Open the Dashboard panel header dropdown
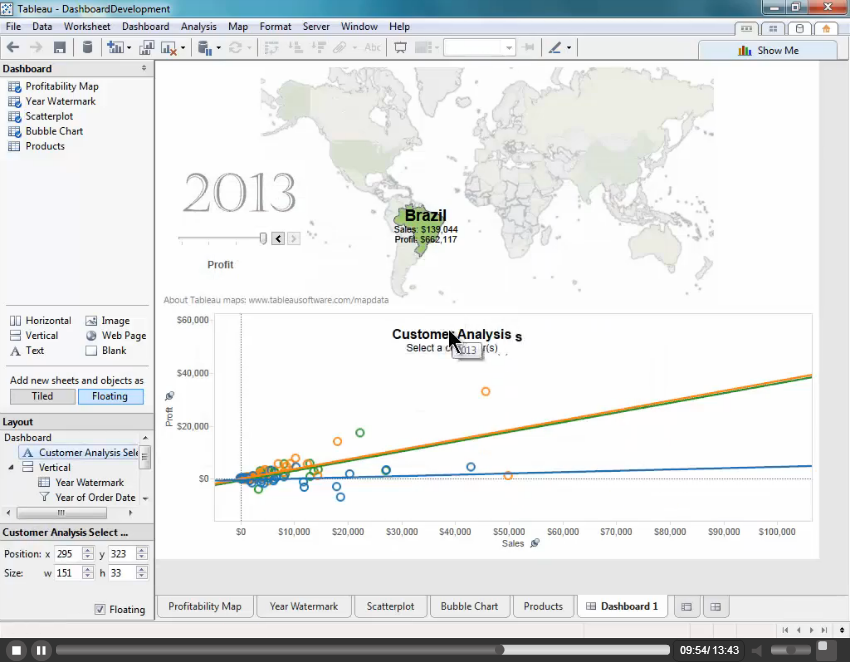This screenshot has height=662, width=850. [144, 69]
